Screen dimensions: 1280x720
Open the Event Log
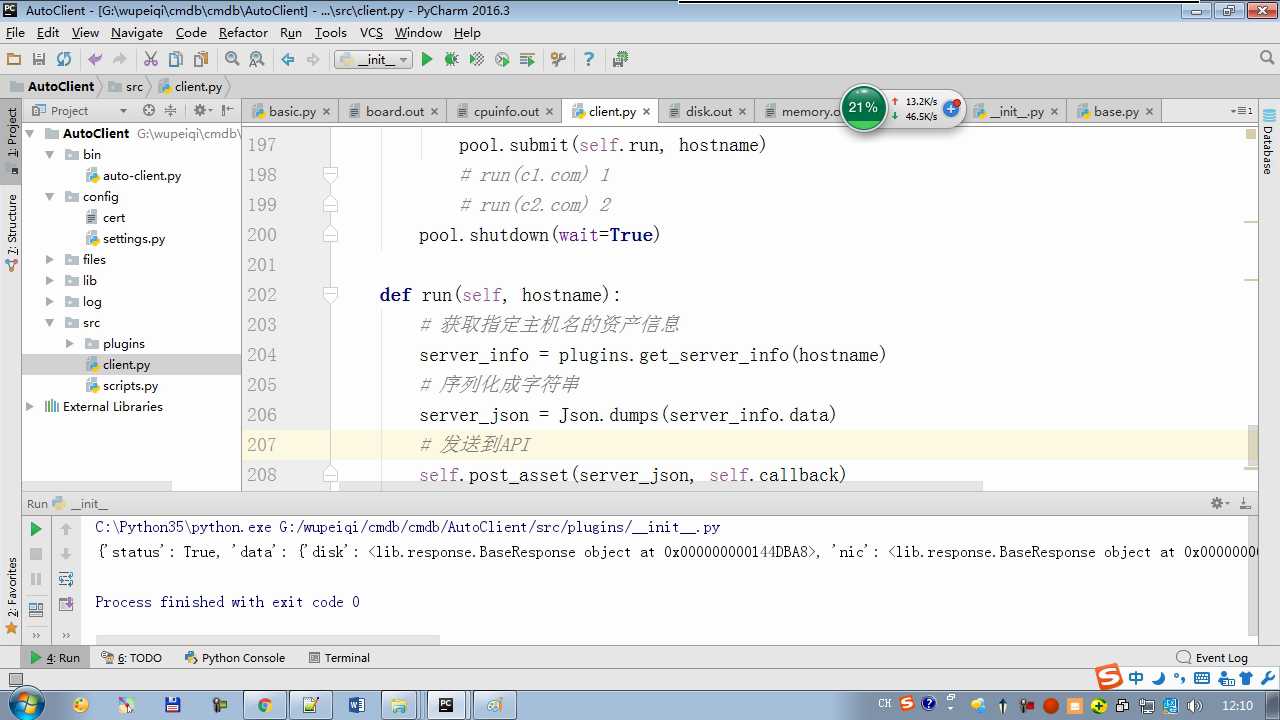(x=1212, y=657)
